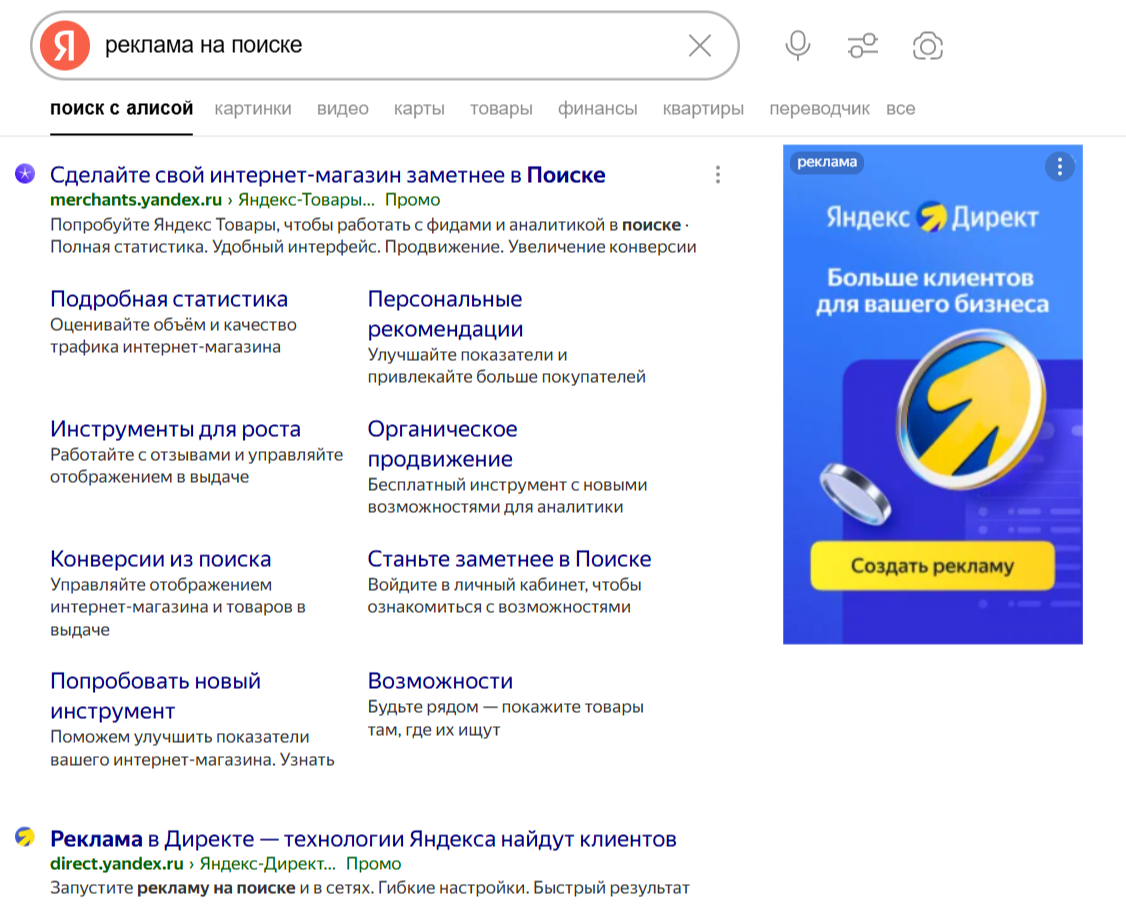
Task: Click the text «Поможем улучшить показатели вашего интернет-магазина»
Action: [192, 748]
